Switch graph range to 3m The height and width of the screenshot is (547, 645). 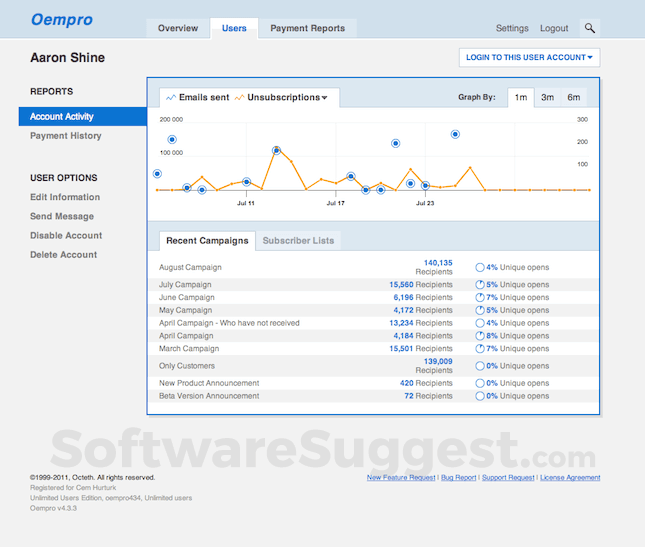pos(547,97)
